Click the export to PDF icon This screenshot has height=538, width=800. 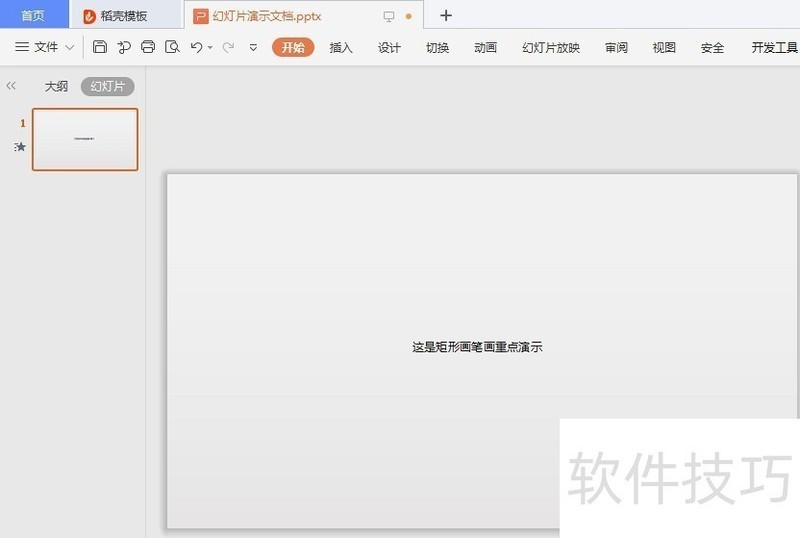coord(124,47)
